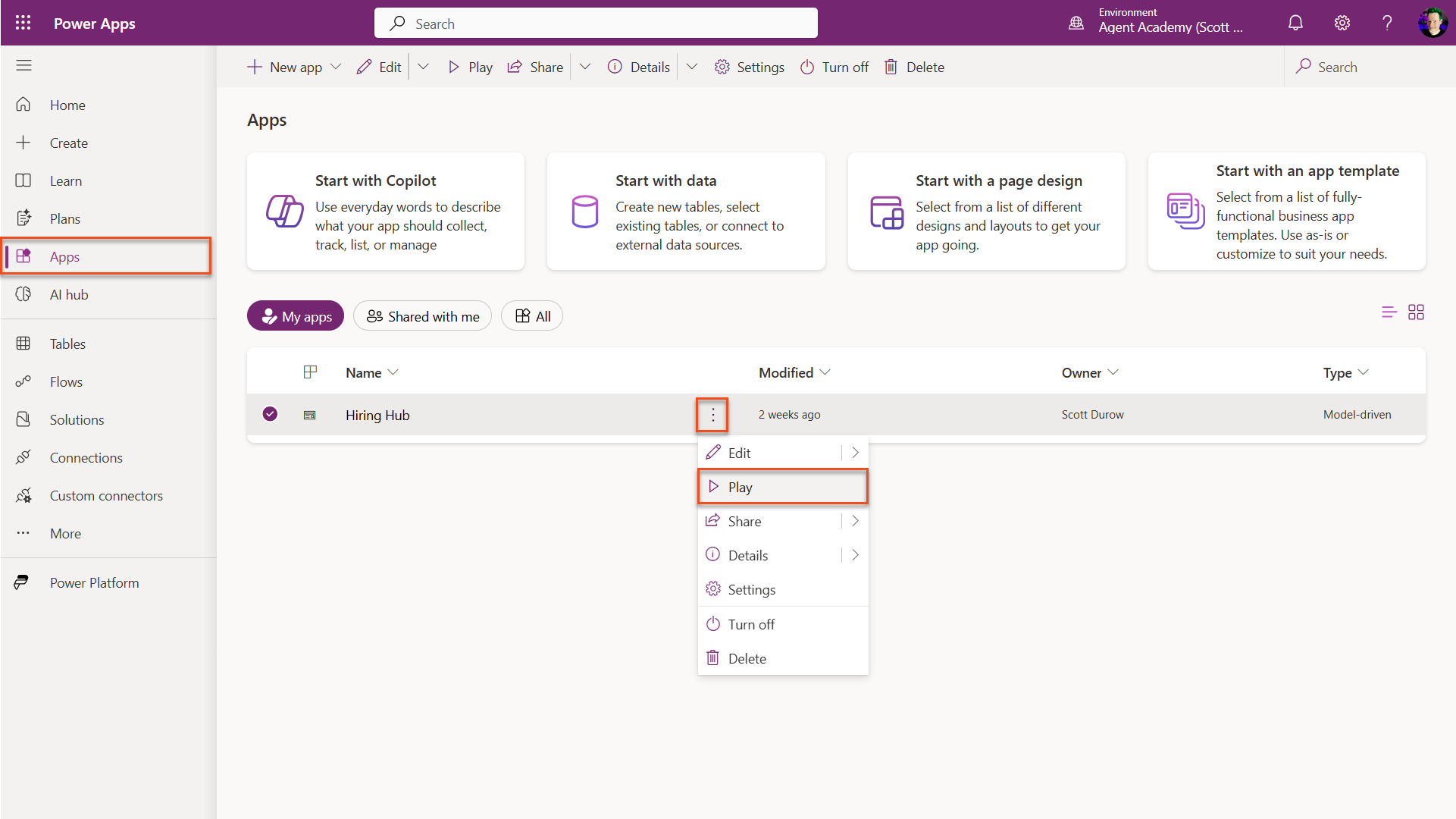Select Custom connectors in the sidebar

coord(106,495)
